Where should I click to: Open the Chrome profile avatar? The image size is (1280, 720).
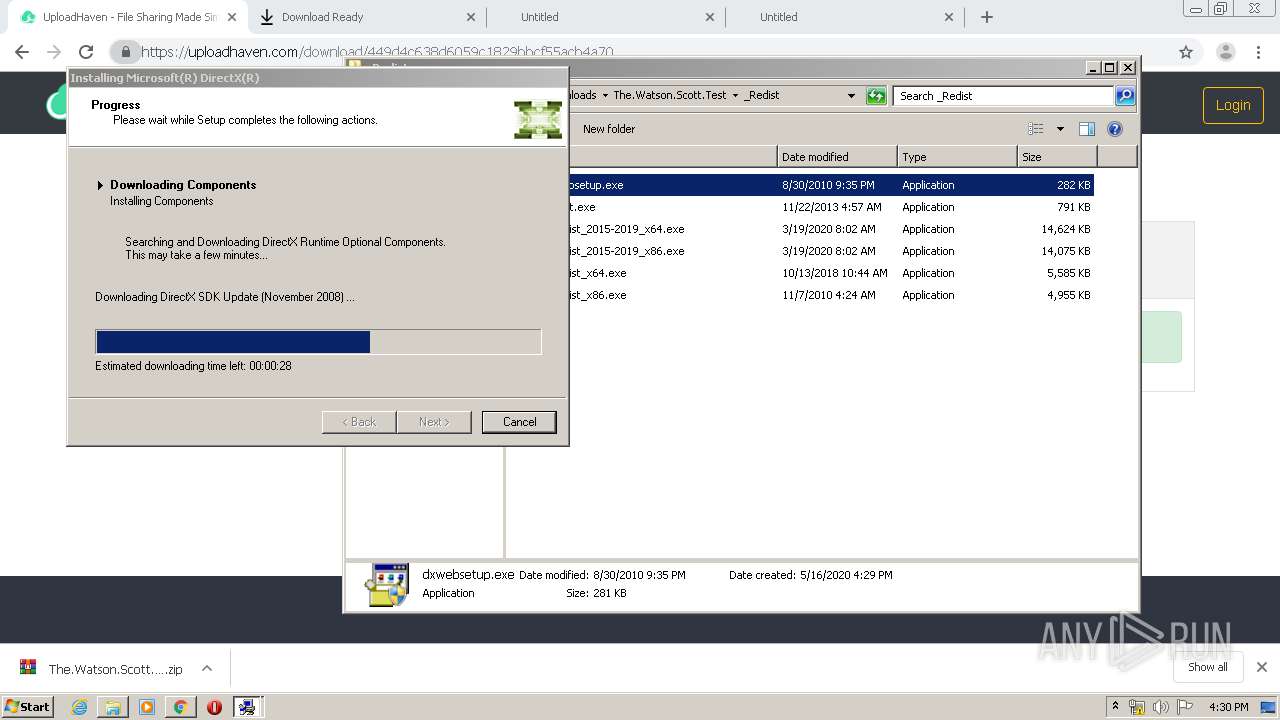click(1226, 52)
